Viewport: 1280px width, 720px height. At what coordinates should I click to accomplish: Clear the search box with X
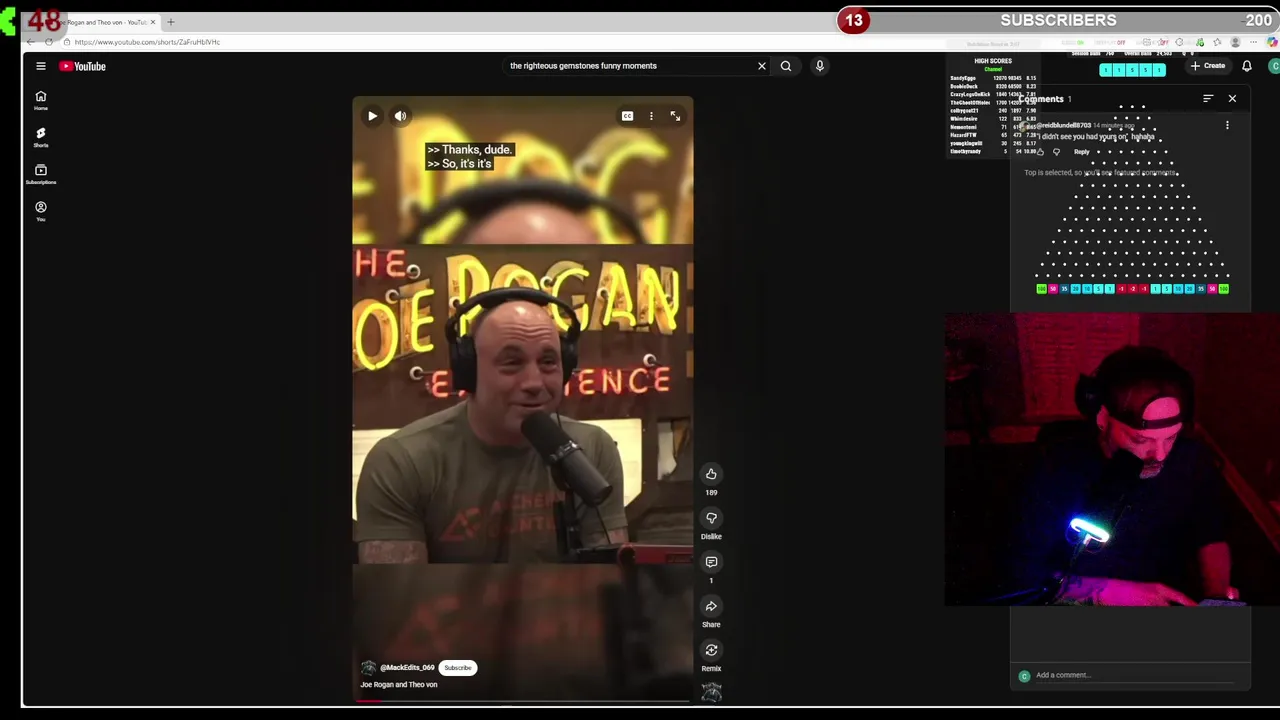[x=761, y=66]
